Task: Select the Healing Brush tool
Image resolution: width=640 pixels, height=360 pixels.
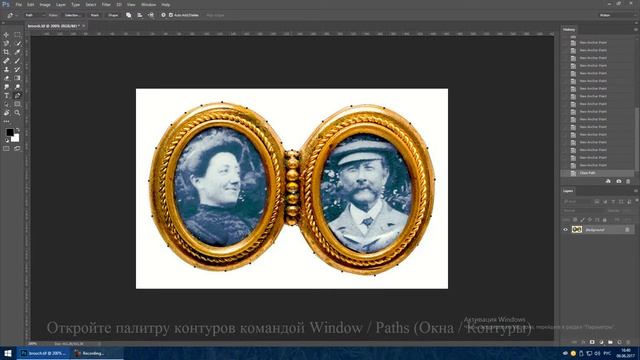Action: [x=6, y=61]
